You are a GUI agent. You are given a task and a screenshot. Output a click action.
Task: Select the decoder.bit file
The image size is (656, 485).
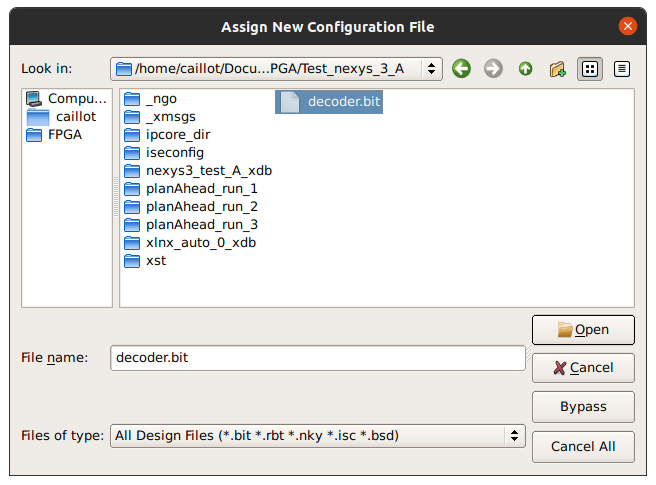tap(329, 102)
